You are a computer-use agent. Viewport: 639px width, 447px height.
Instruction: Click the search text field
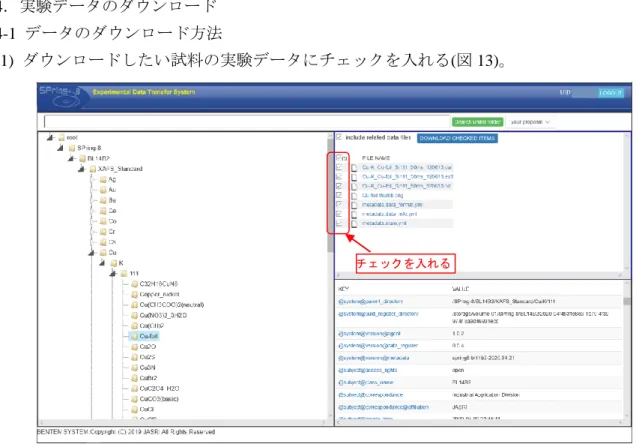click(247, 122)
